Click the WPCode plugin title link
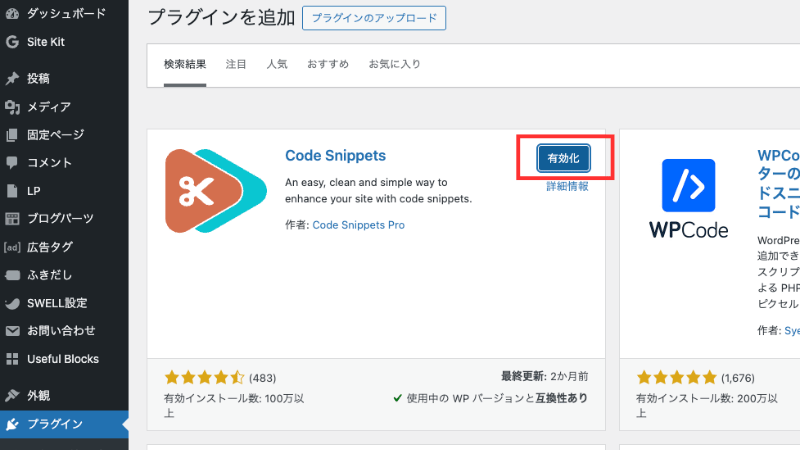This screenshot has height=450, width=800. point(779,183)
